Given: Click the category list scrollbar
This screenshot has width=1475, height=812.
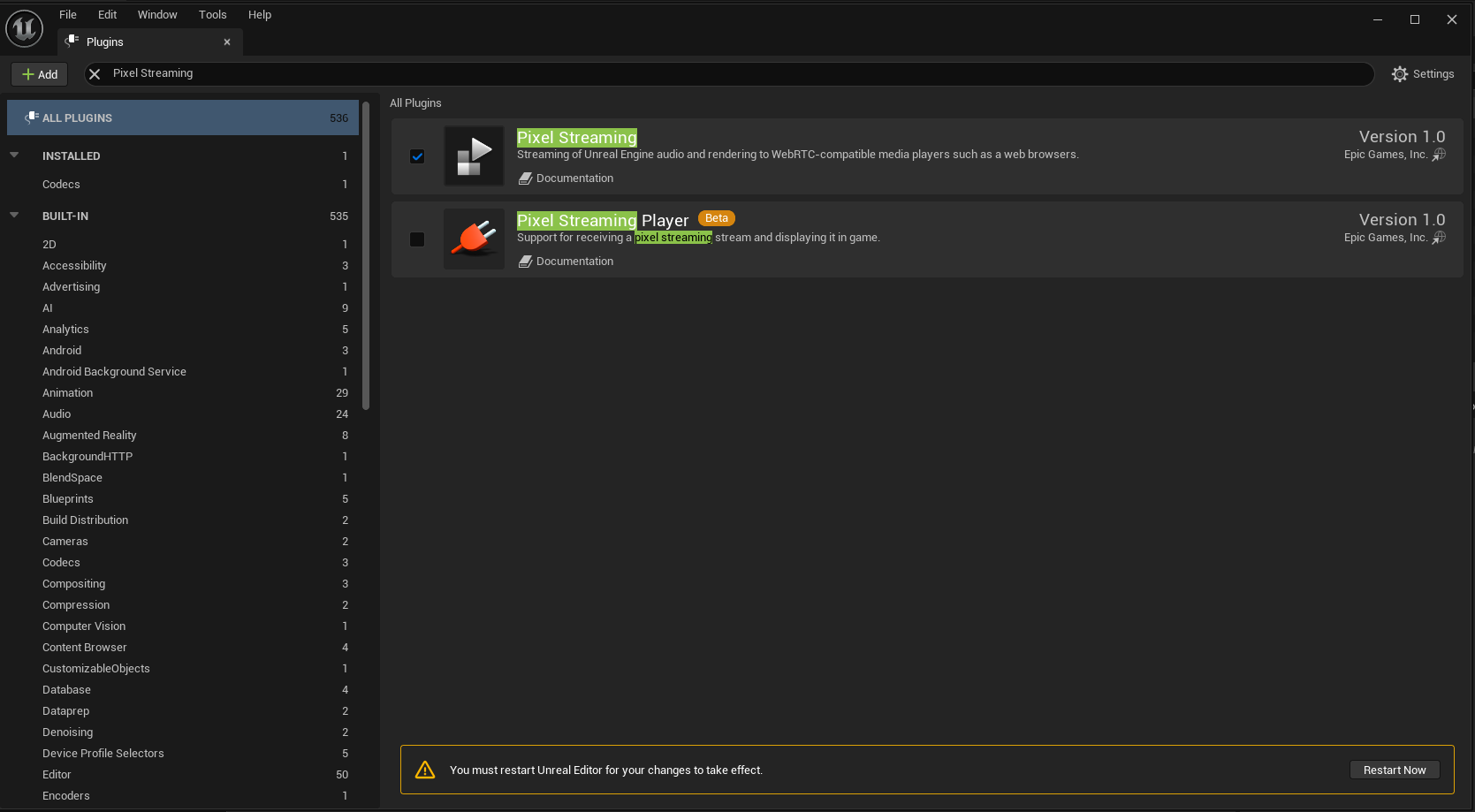Looking at the screenshot, I should click(x=366, y=256).
